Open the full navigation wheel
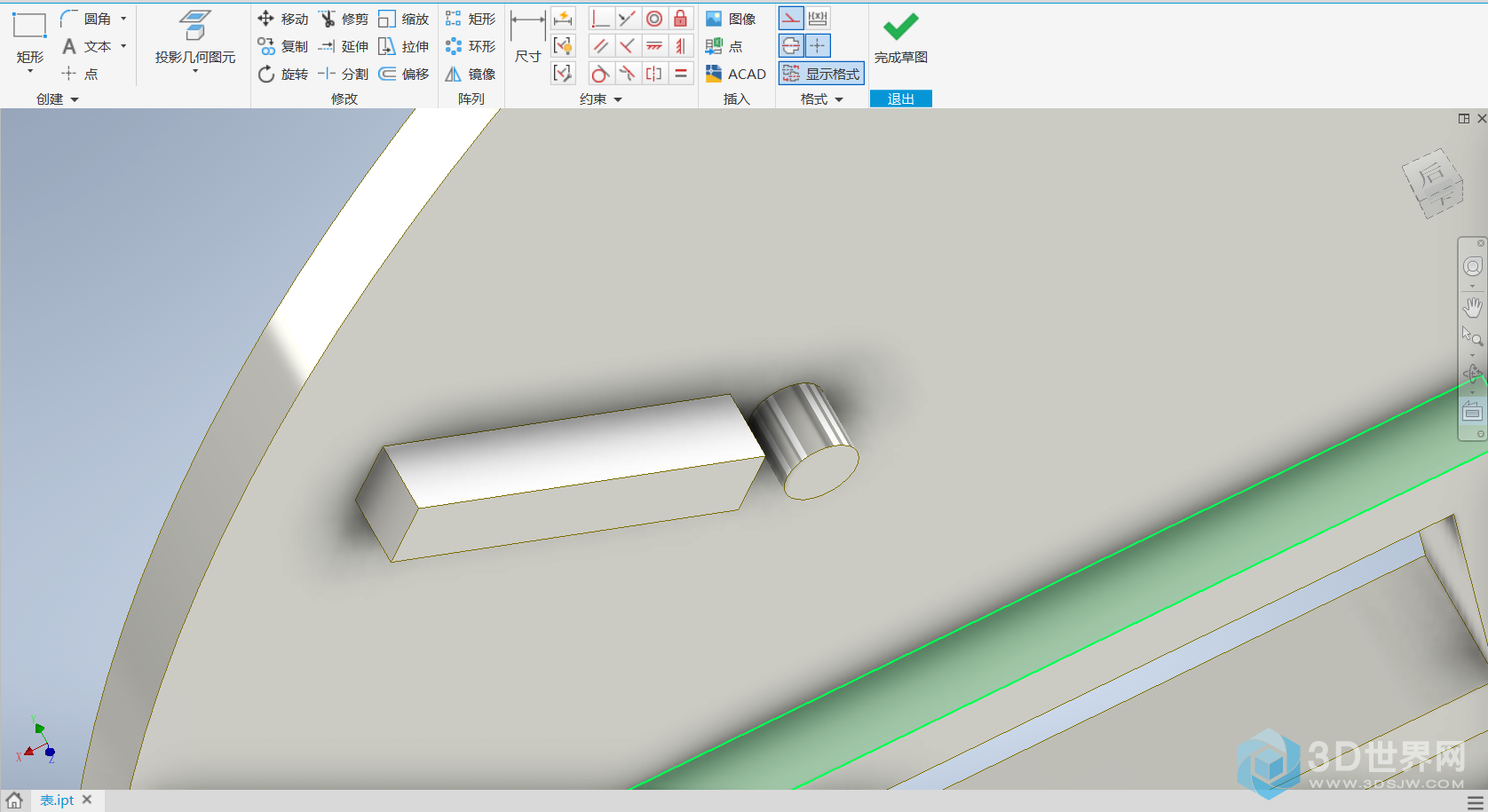 tap(1472, 267)
